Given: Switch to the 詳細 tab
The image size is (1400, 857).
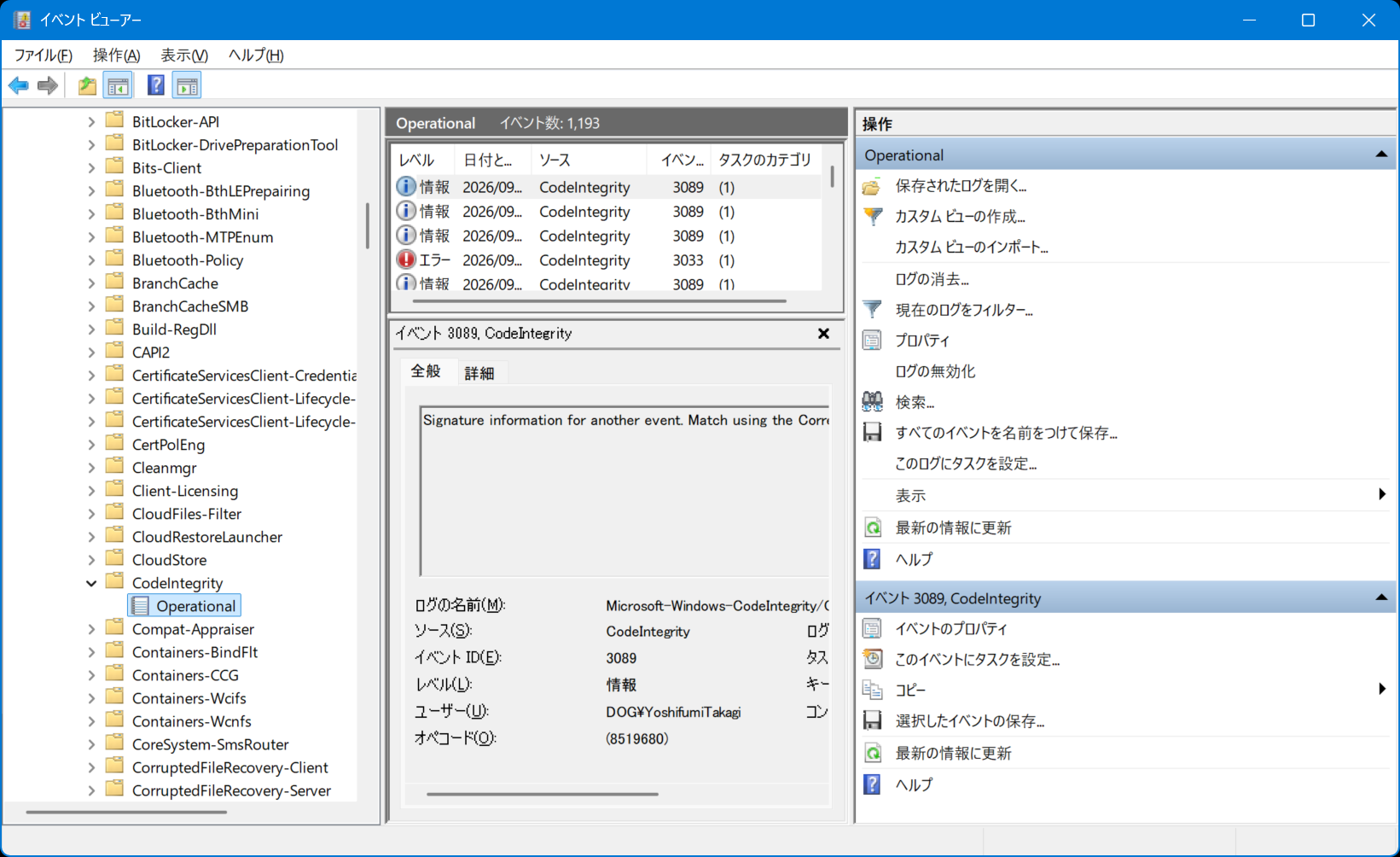Looking at the screenshot, I should 479,373.
